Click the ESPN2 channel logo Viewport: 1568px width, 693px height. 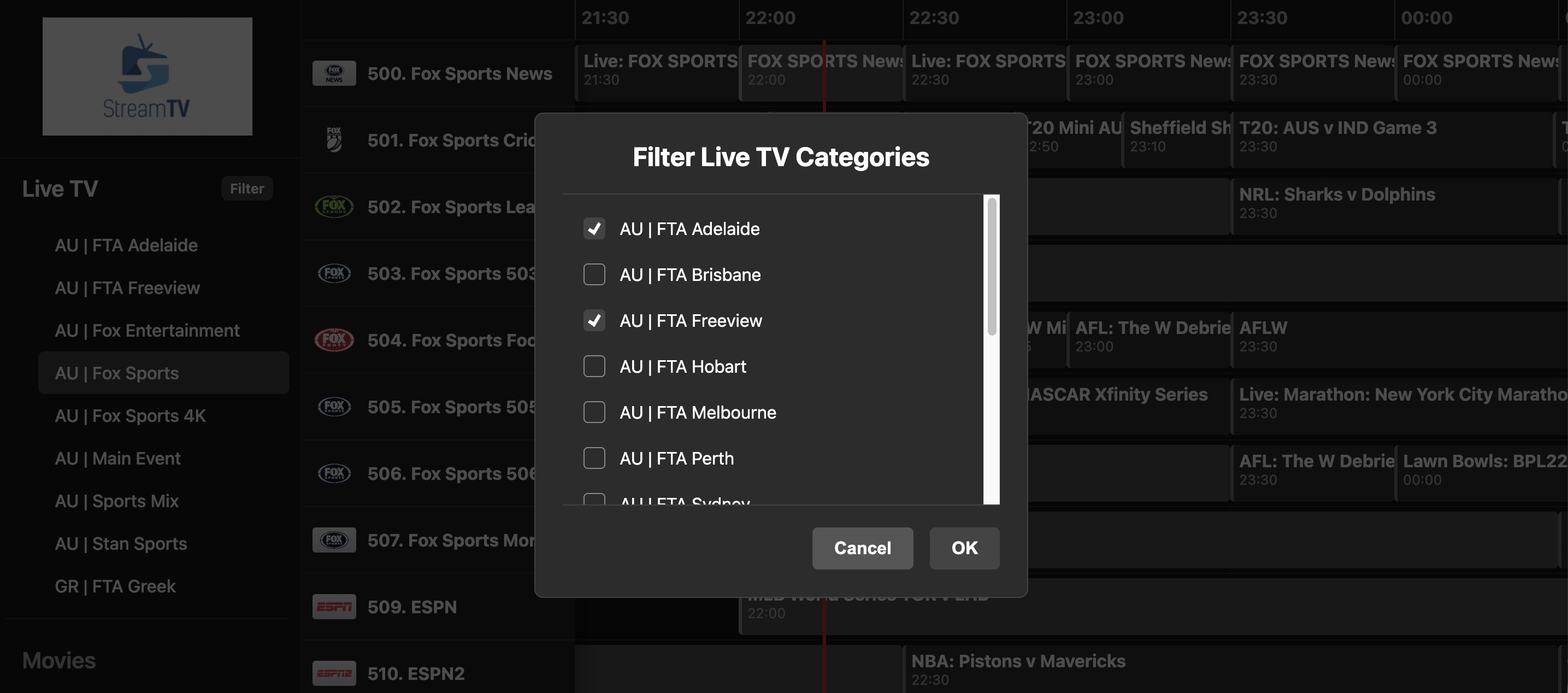(x=334, y=673)
